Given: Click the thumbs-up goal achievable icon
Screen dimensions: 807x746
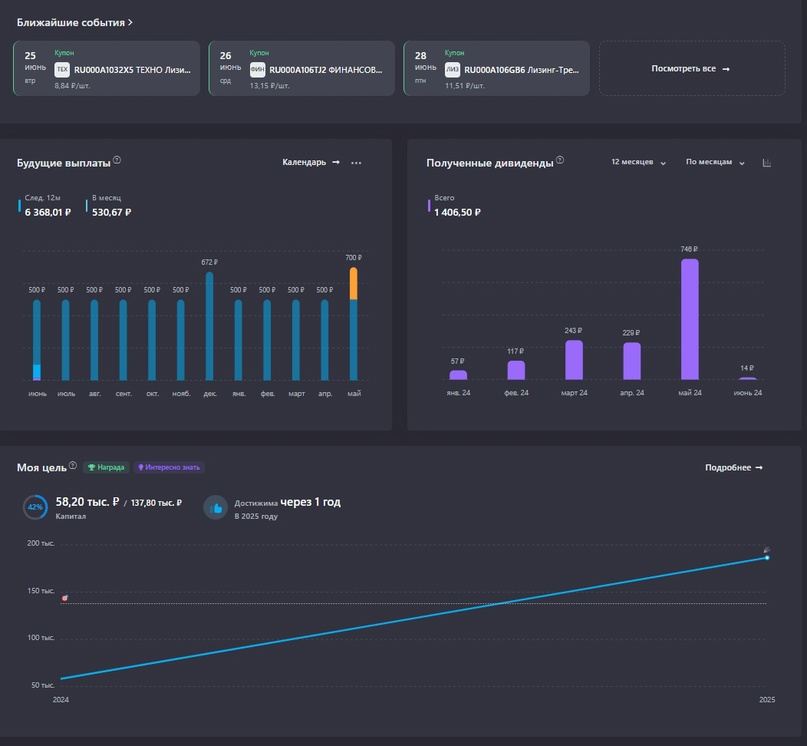Looking at the screenshot, I should [x=215, y=508].
